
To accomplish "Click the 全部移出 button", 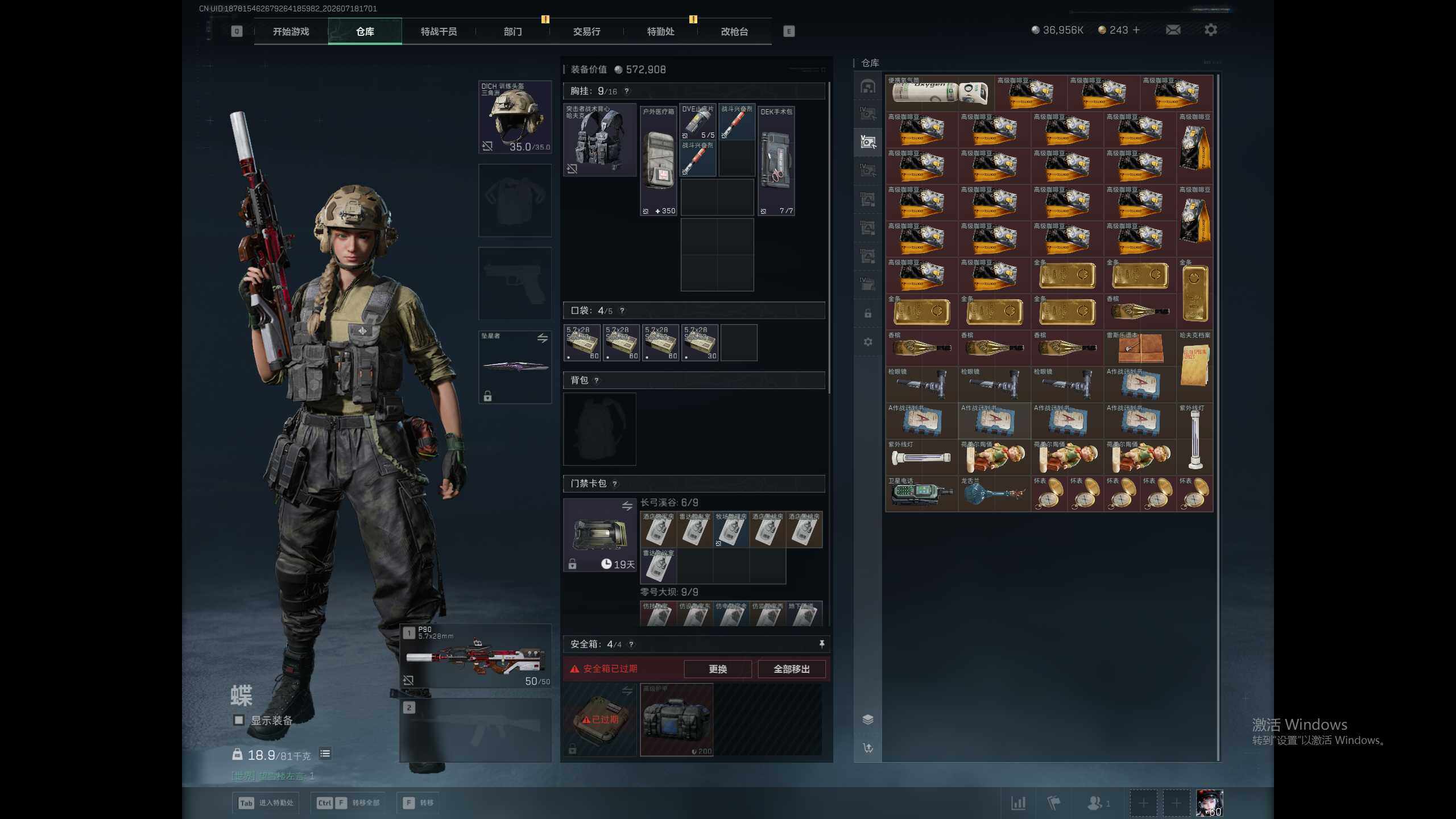I will (791, 669).
